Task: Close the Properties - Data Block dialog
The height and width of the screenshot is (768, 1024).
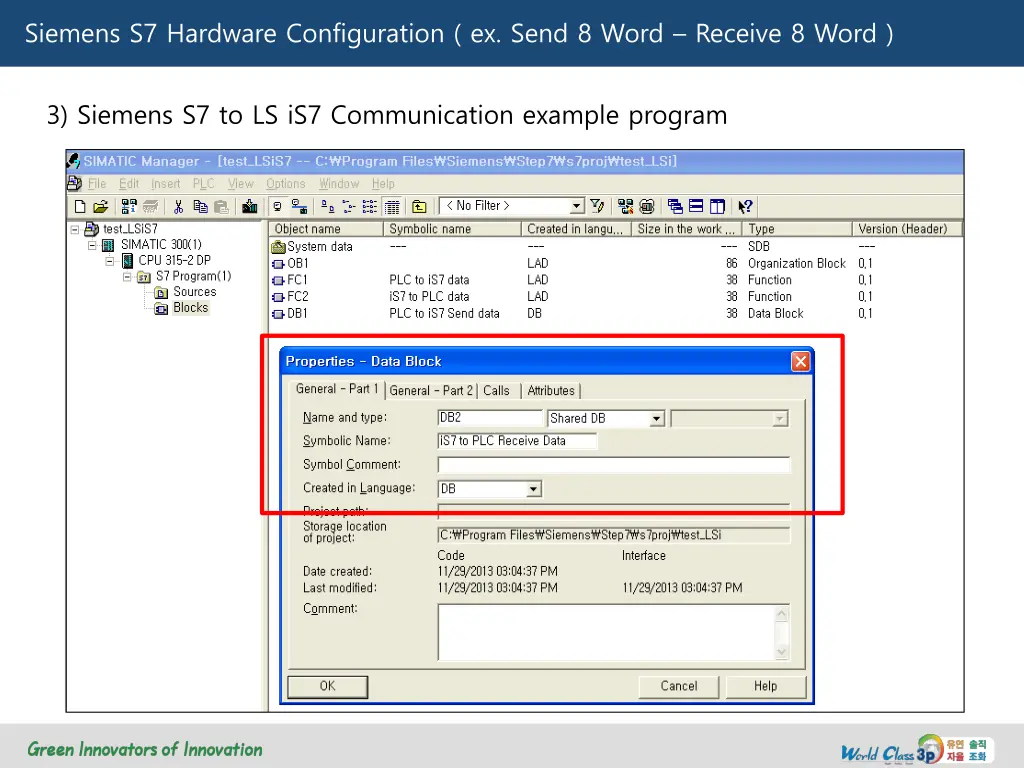Action: point(800,361)
